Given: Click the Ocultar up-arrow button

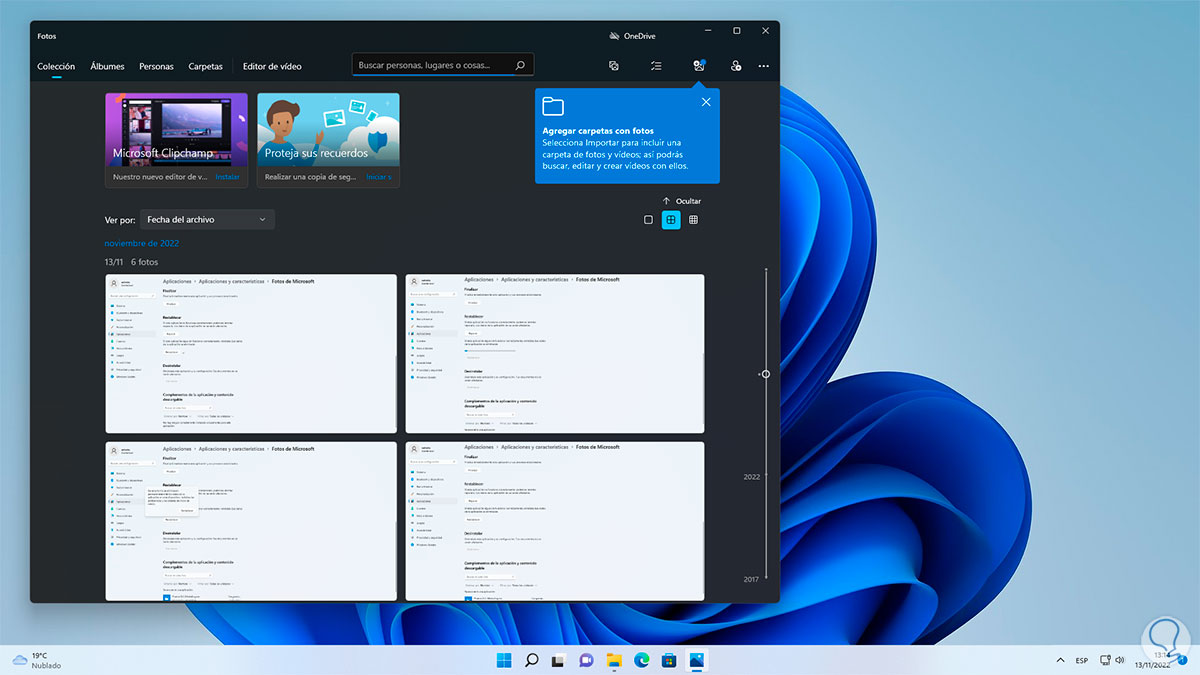Looking at the screenshot, I should coord(681,201).
